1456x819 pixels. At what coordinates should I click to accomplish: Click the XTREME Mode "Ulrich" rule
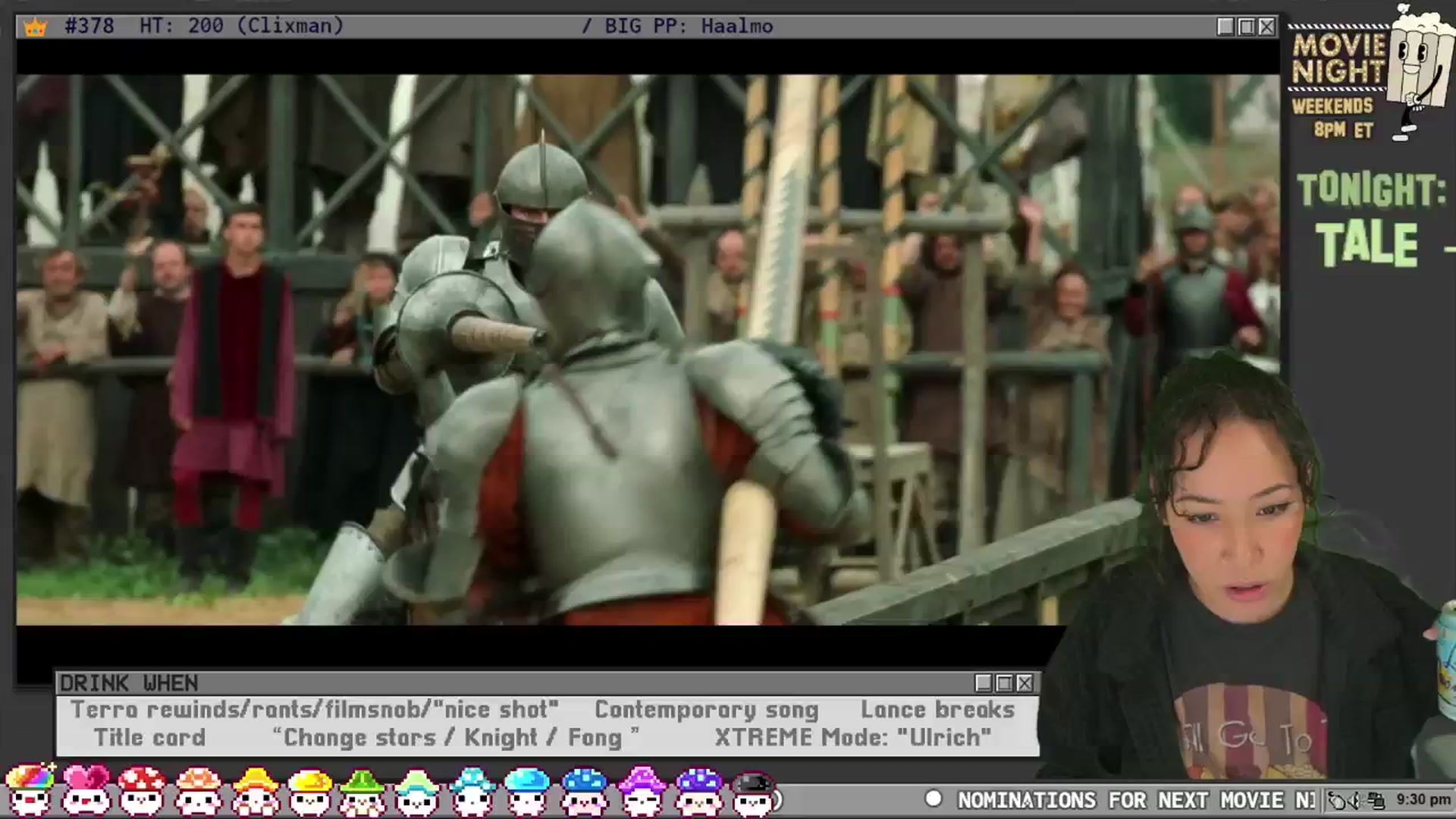coord(853,738)
